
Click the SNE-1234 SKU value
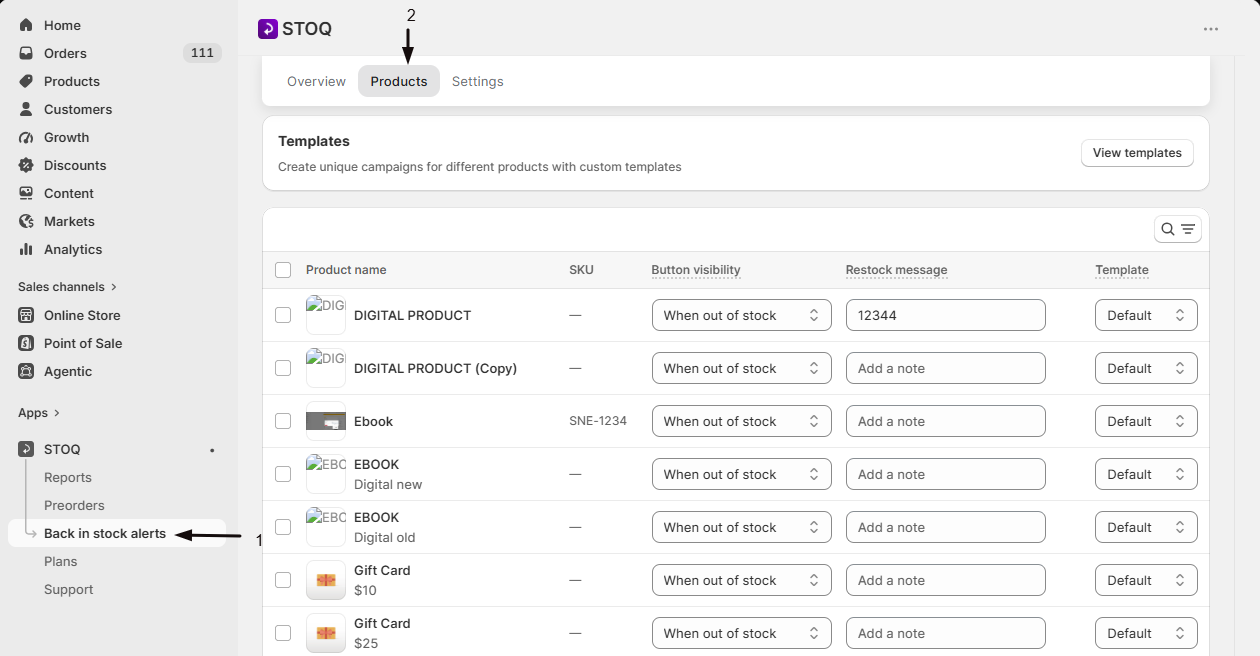[x=598, y=421]
